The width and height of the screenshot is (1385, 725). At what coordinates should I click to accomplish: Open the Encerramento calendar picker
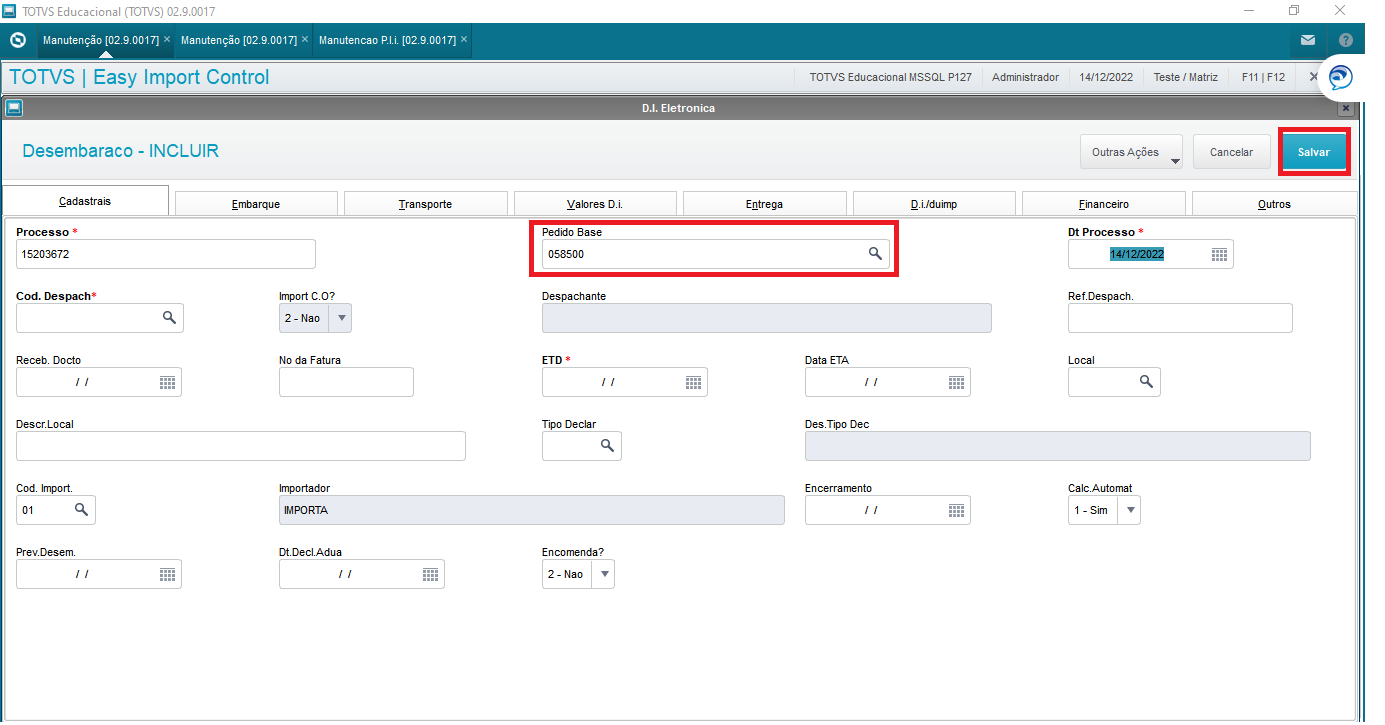coord(956,510)
